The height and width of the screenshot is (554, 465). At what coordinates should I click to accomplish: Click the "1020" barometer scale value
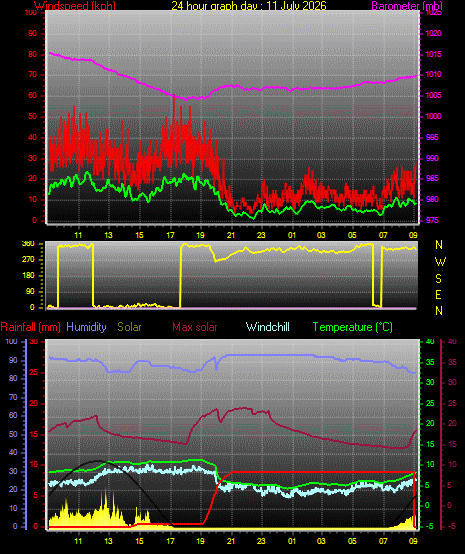tap(433, 33)
